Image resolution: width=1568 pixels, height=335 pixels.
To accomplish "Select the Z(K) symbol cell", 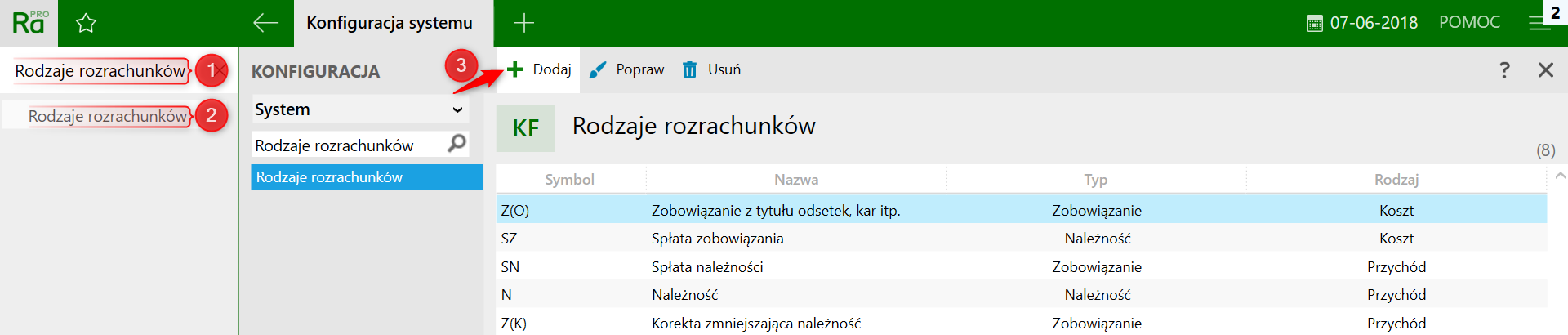I will click(x=514, y=324).
